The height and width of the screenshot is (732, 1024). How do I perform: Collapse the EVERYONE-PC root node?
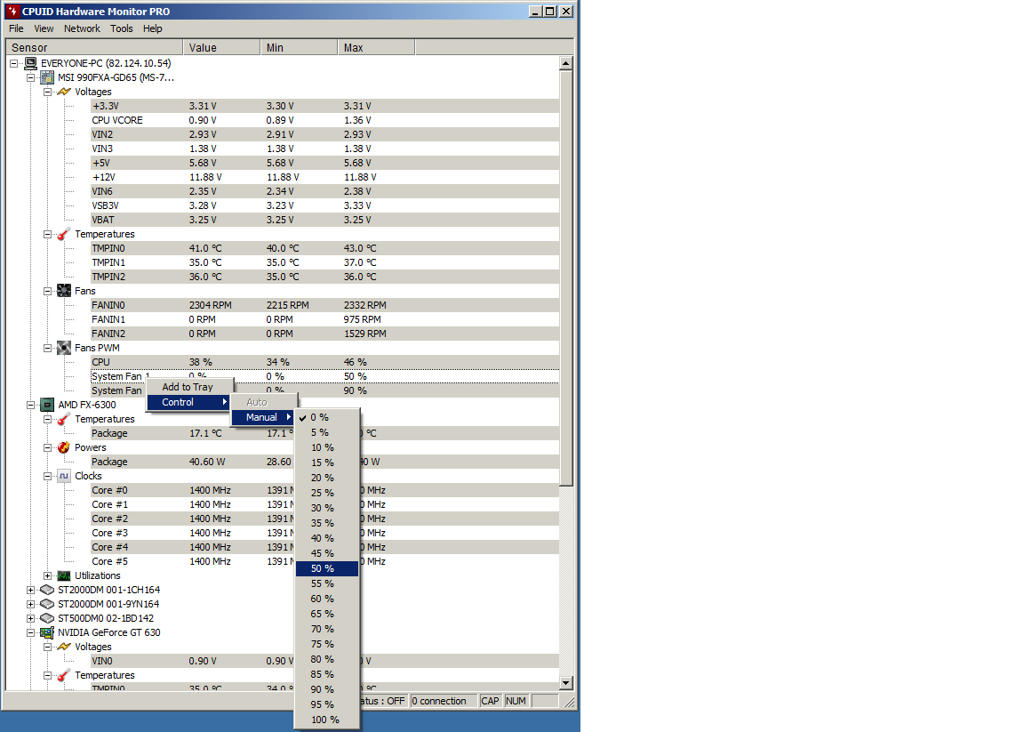click(x=14, y=63)
